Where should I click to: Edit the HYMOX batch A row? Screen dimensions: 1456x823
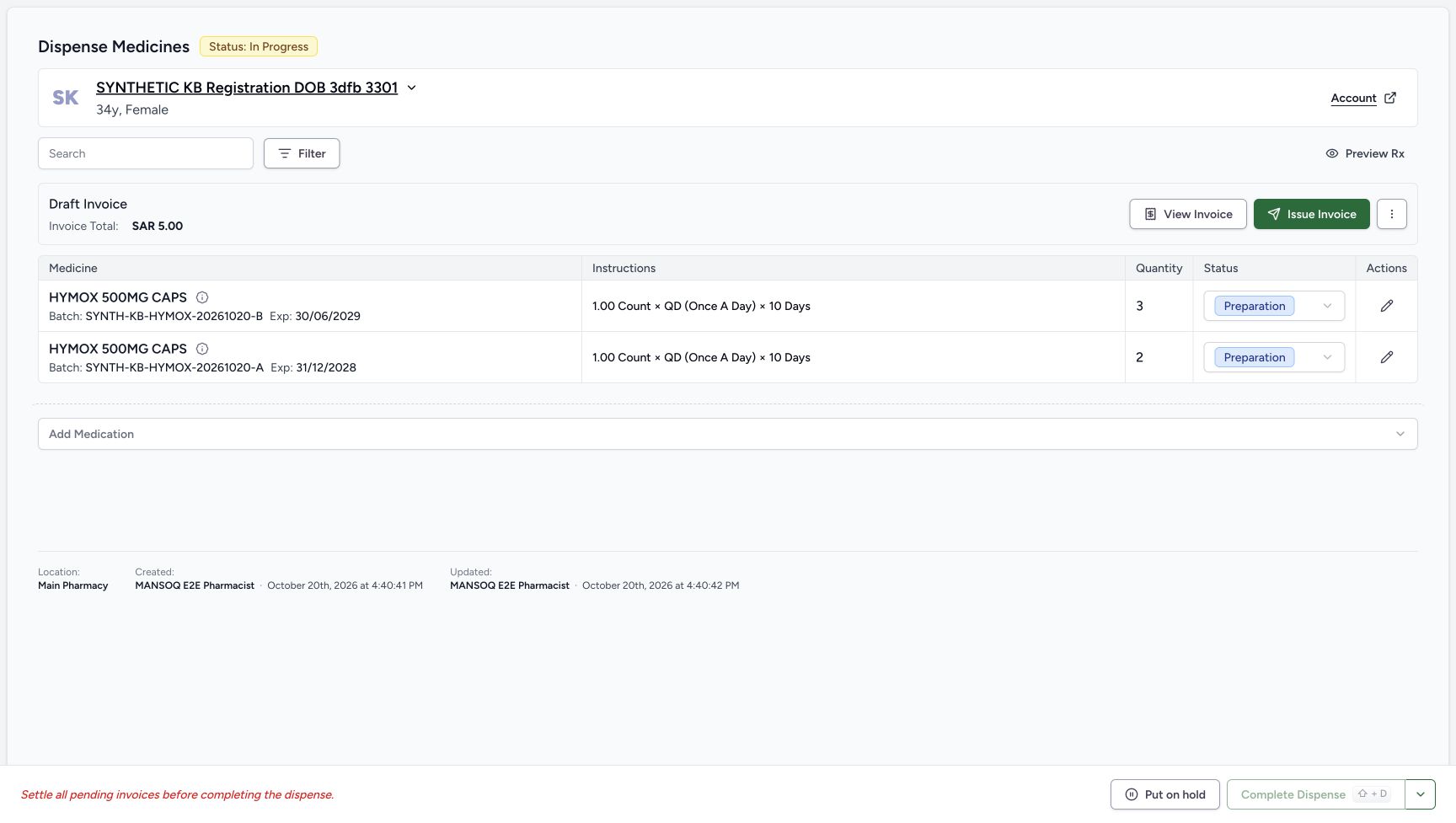(1387, 357)
